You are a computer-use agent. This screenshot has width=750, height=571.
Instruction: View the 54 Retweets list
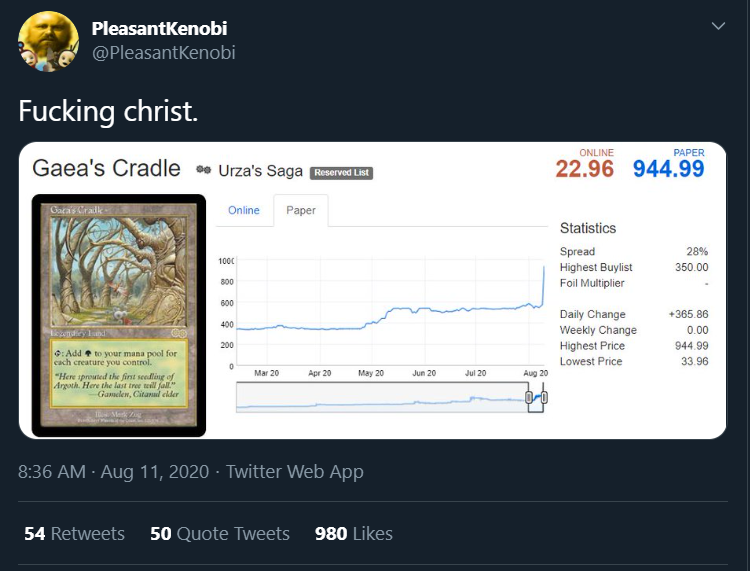click(74, 533)
